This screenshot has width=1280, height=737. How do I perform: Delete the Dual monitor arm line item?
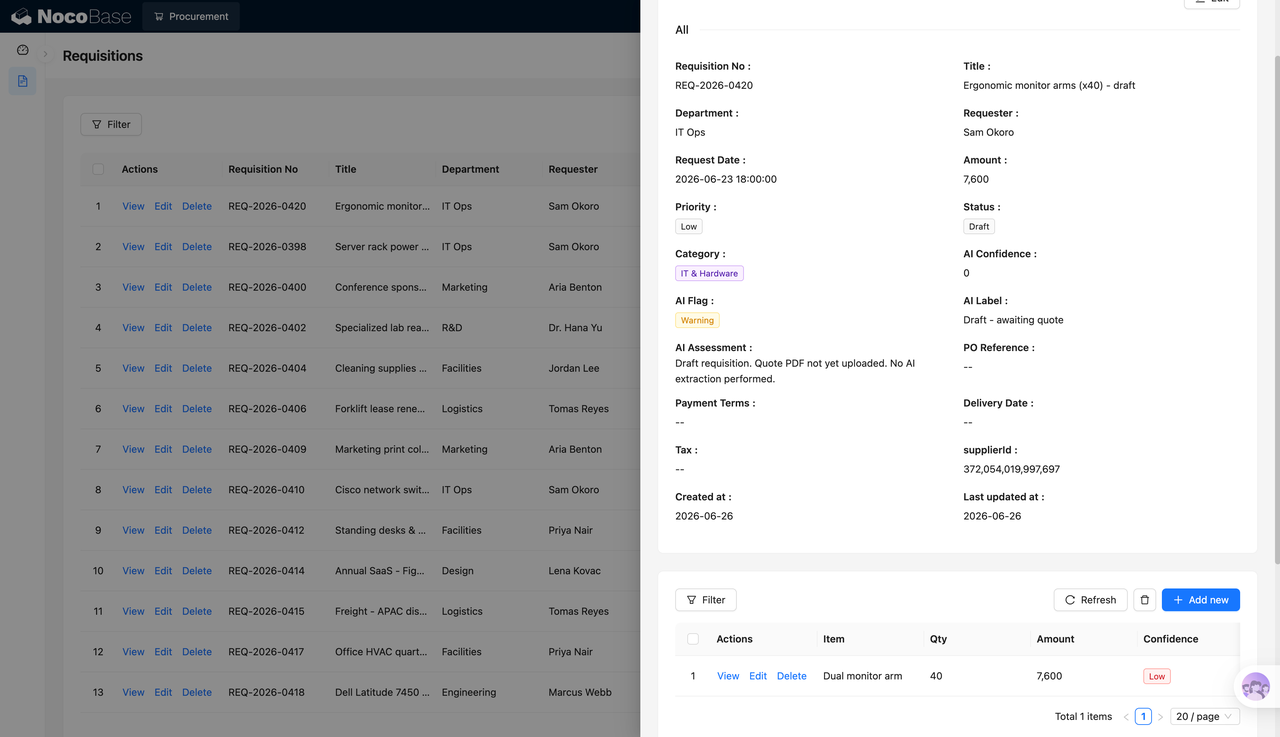[x=792, y=676]
